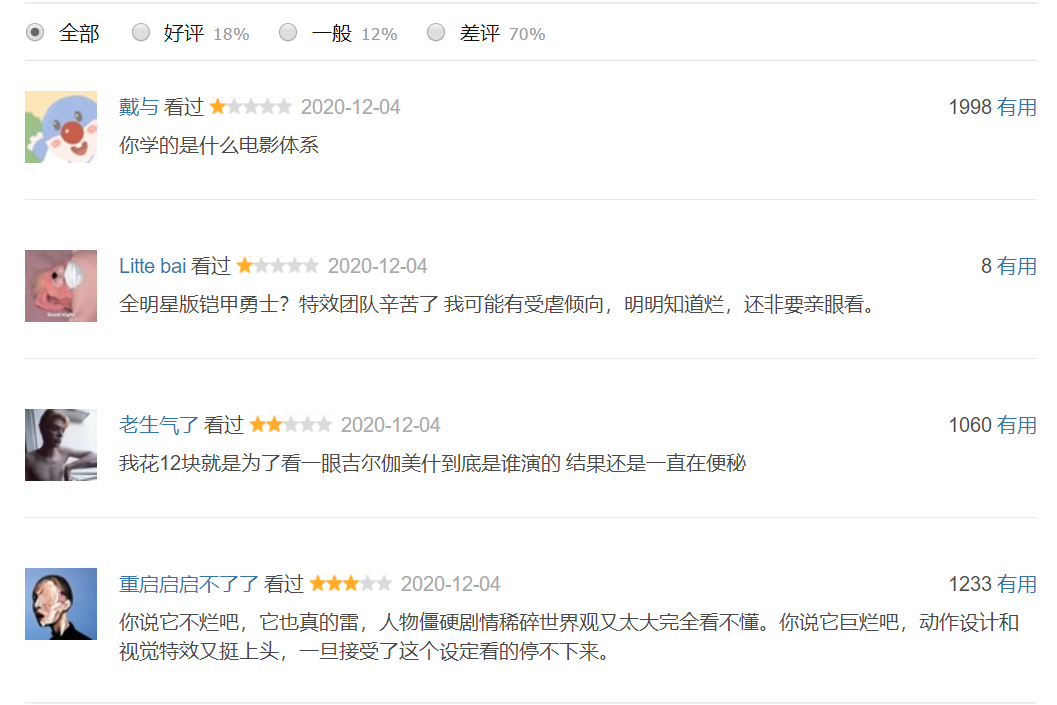Image resolution: width=1057 pixels, height=705 pixels.
Task: Mark 老生气了's review as 有用
Action: (1017, 425)
